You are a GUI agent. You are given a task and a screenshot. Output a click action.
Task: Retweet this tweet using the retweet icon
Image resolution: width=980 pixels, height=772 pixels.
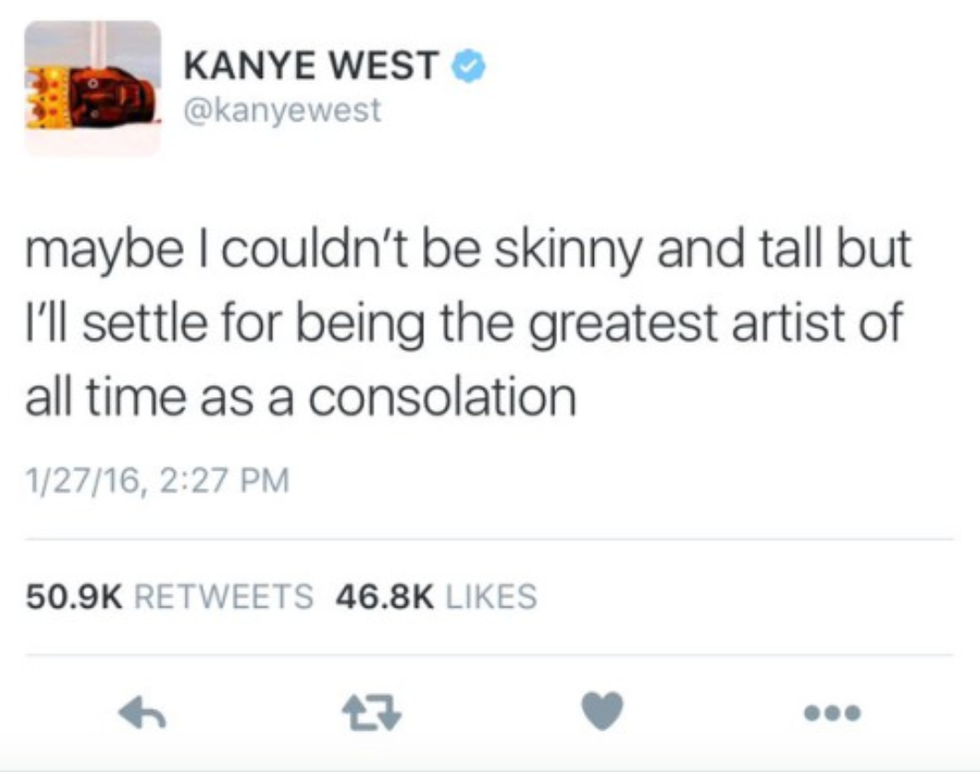(x=371, y=714)
